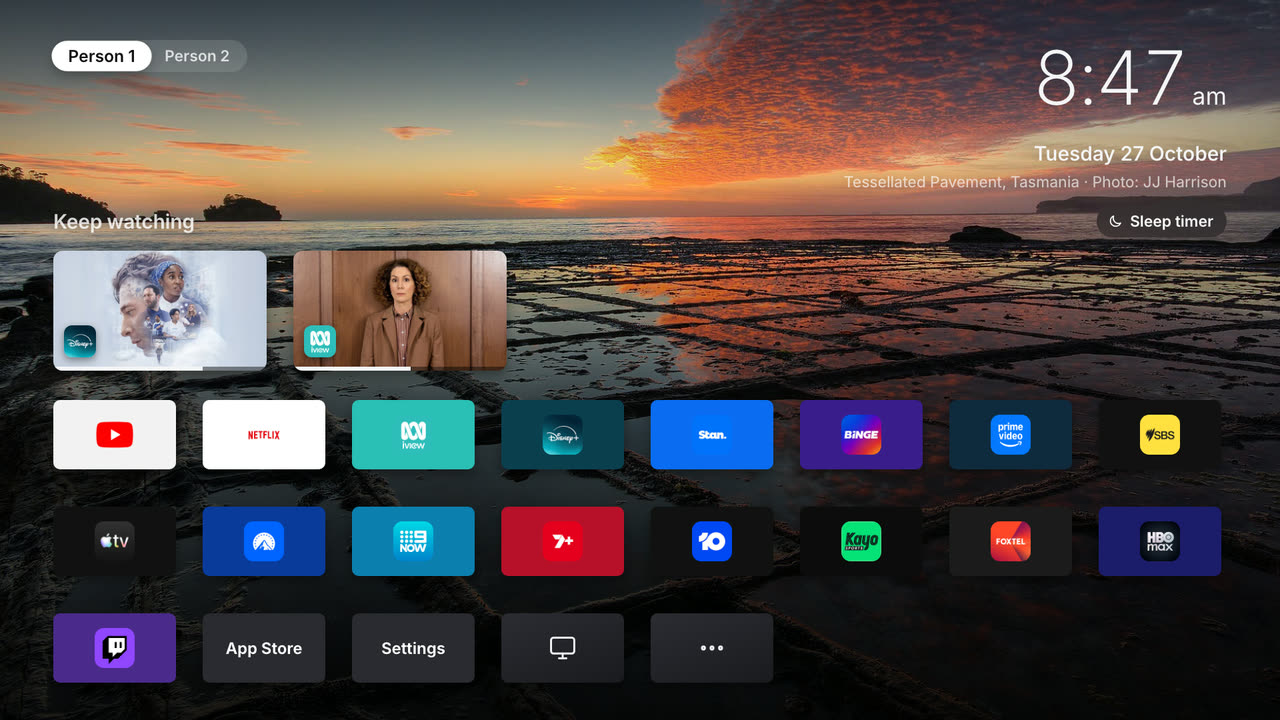Launch the 9Now app

(413, 541)
